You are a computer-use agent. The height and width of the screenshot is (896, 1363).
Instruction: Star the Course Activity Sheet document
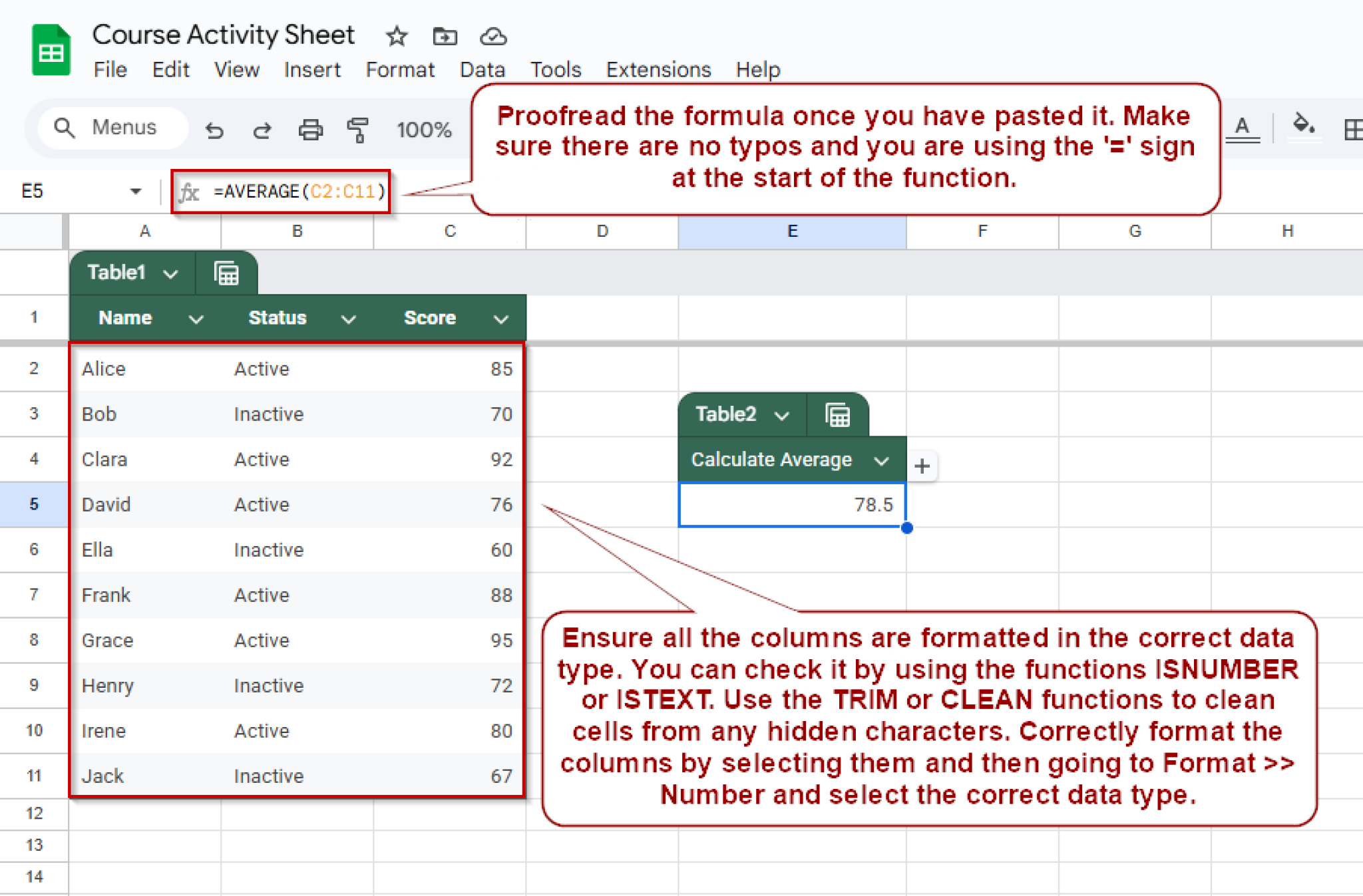tap(397, 36)
